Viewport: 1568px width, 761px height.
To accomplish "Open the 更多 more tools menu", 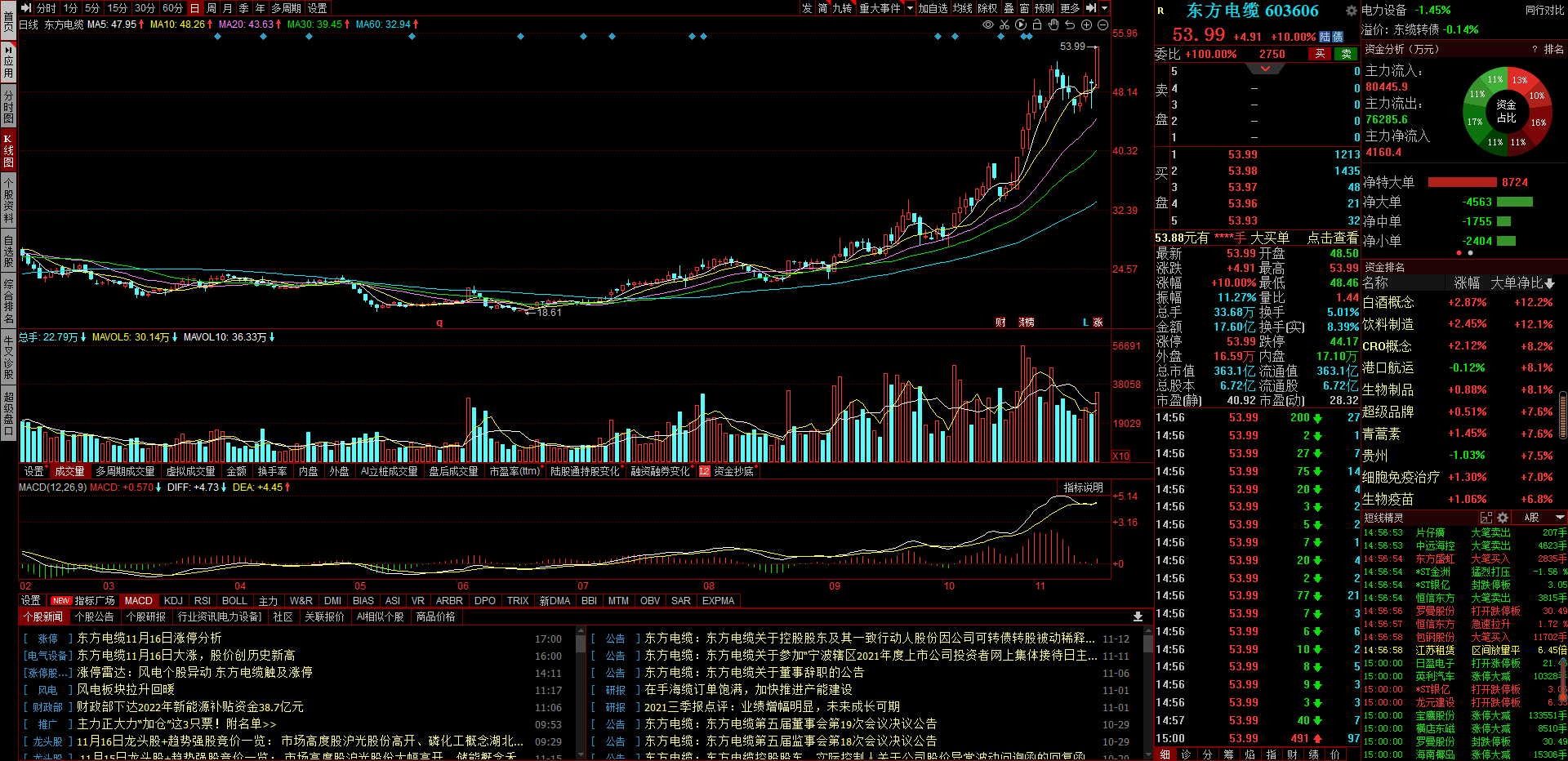I will (x=1070, y=8).
